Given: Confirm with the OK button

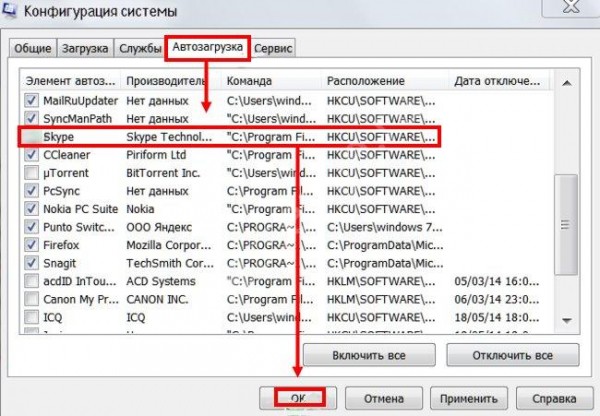Looking at the screenshot, I should point(298,398).
